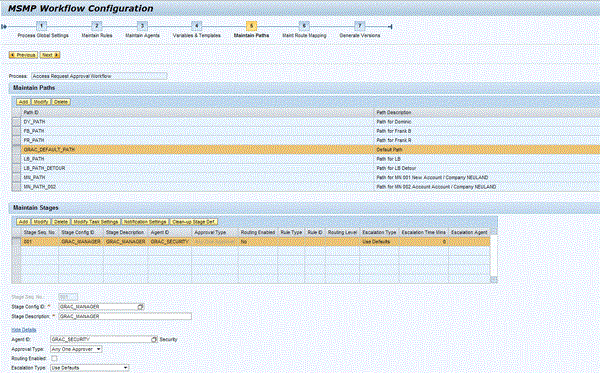
Task: Delete the selected path in Maintain Paths
Action: (x=61, y=102)
